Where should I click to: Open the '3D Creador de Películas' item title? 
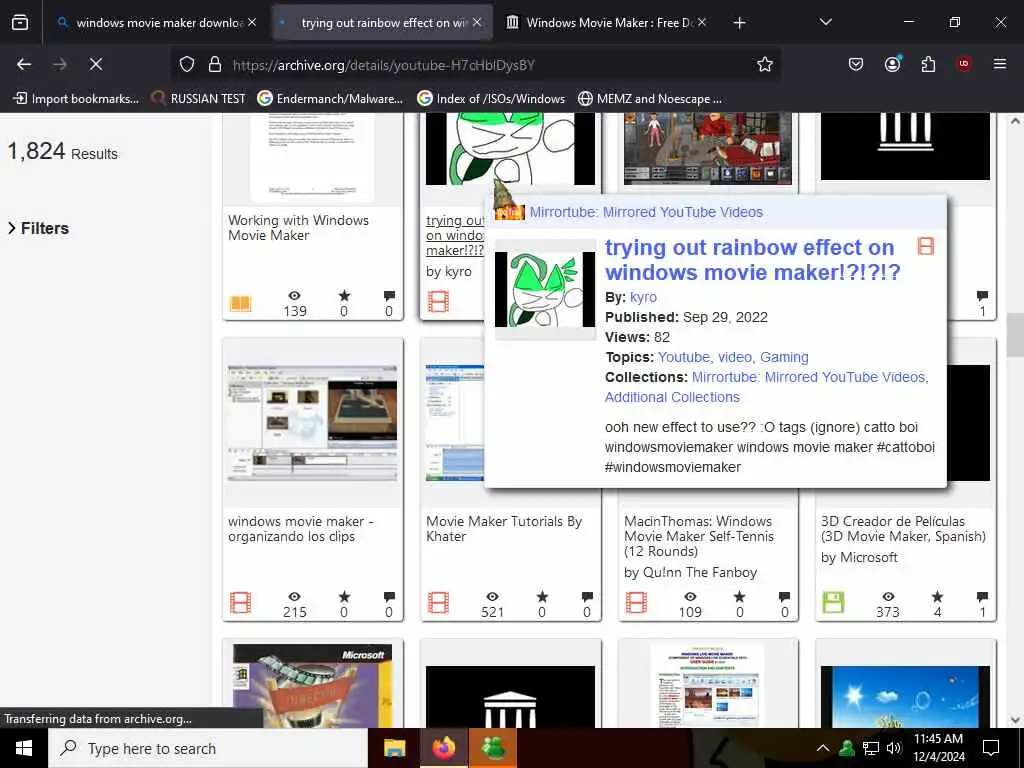903,529
